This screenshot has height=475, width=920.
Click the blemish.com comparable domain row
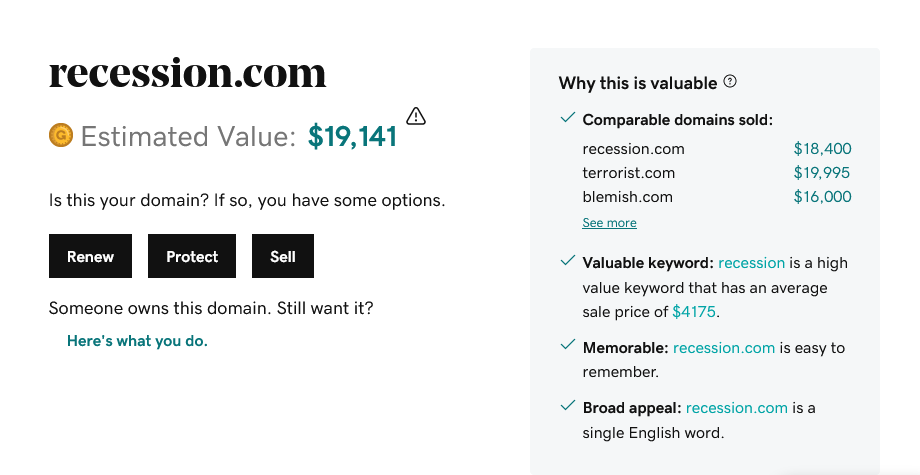716,196
